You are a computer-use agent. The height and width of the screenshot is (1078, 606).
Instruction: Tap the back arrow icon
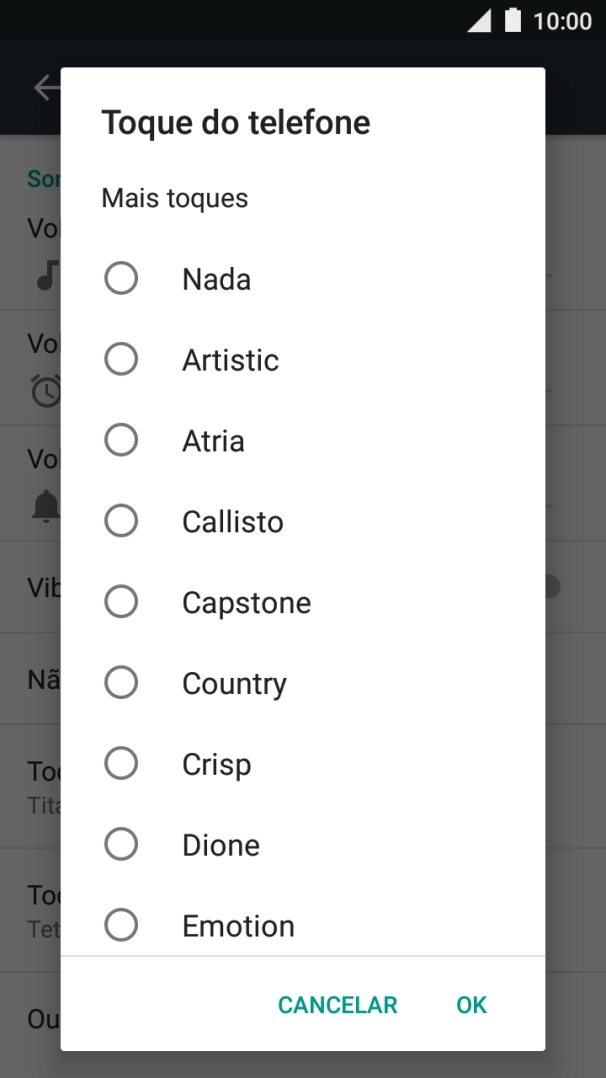tap(46, 88)
